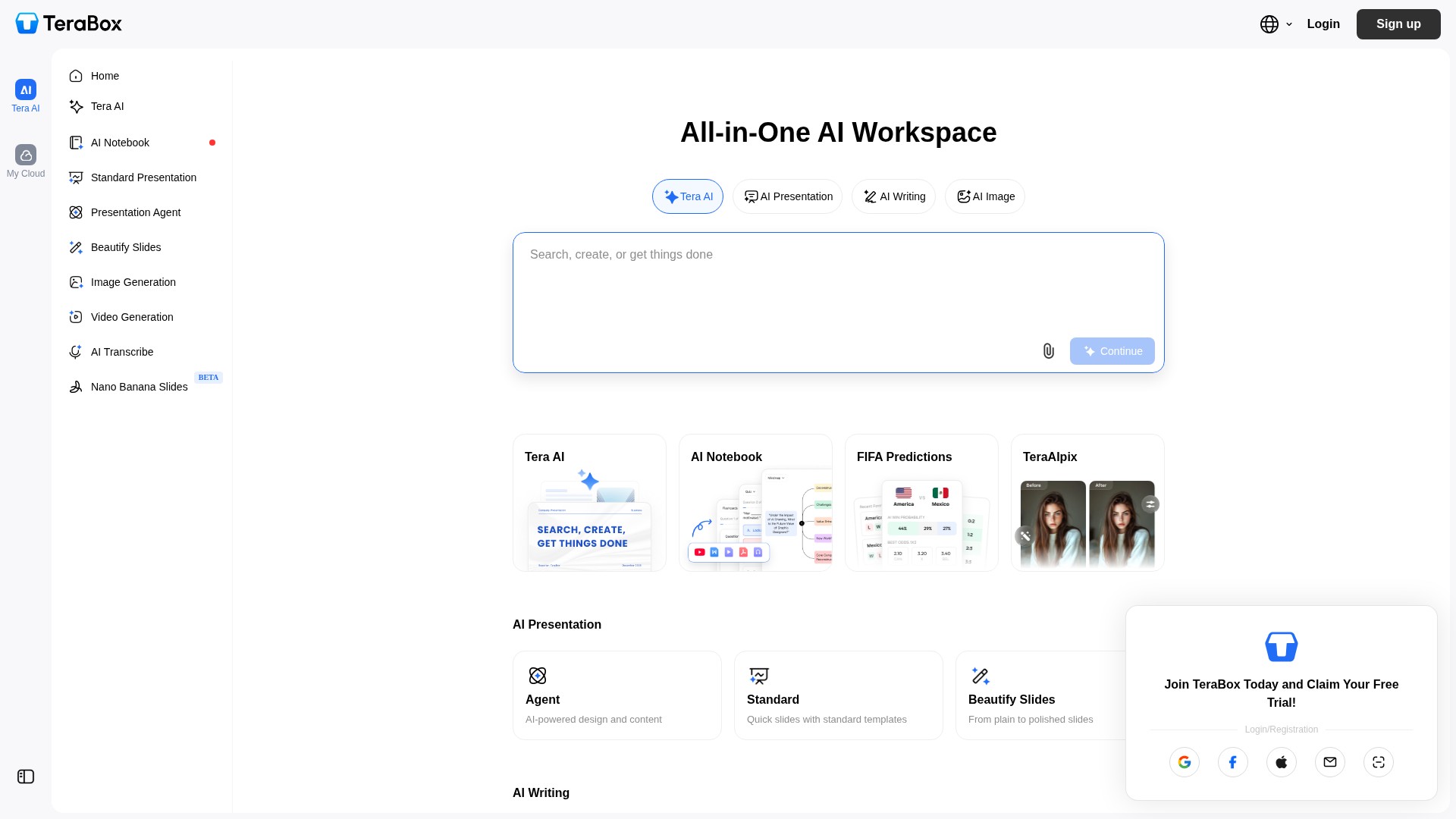Click the Continue button
Viewport: 1456px width, 819px height.
(1112, 351)
